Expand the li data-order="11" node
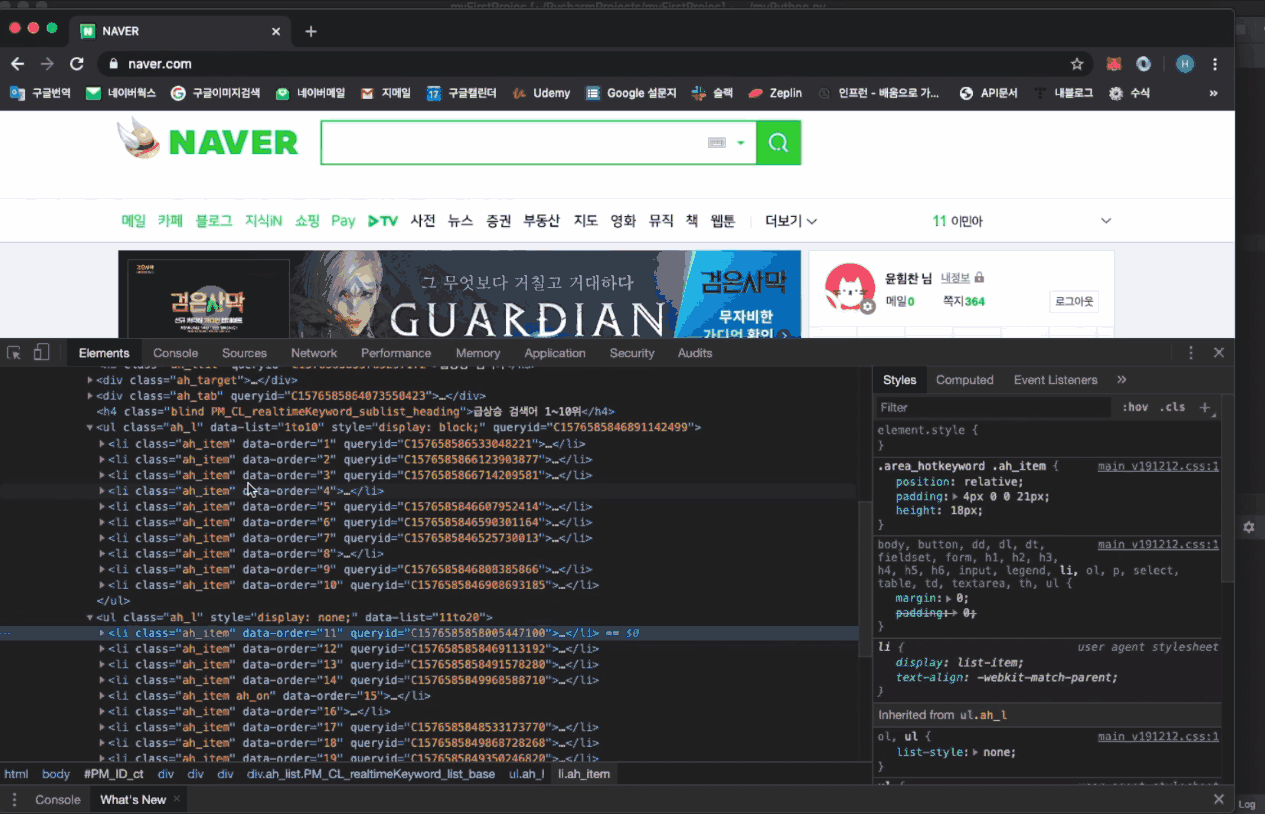This screenshot has height=814, width=1265. (102, 633)
